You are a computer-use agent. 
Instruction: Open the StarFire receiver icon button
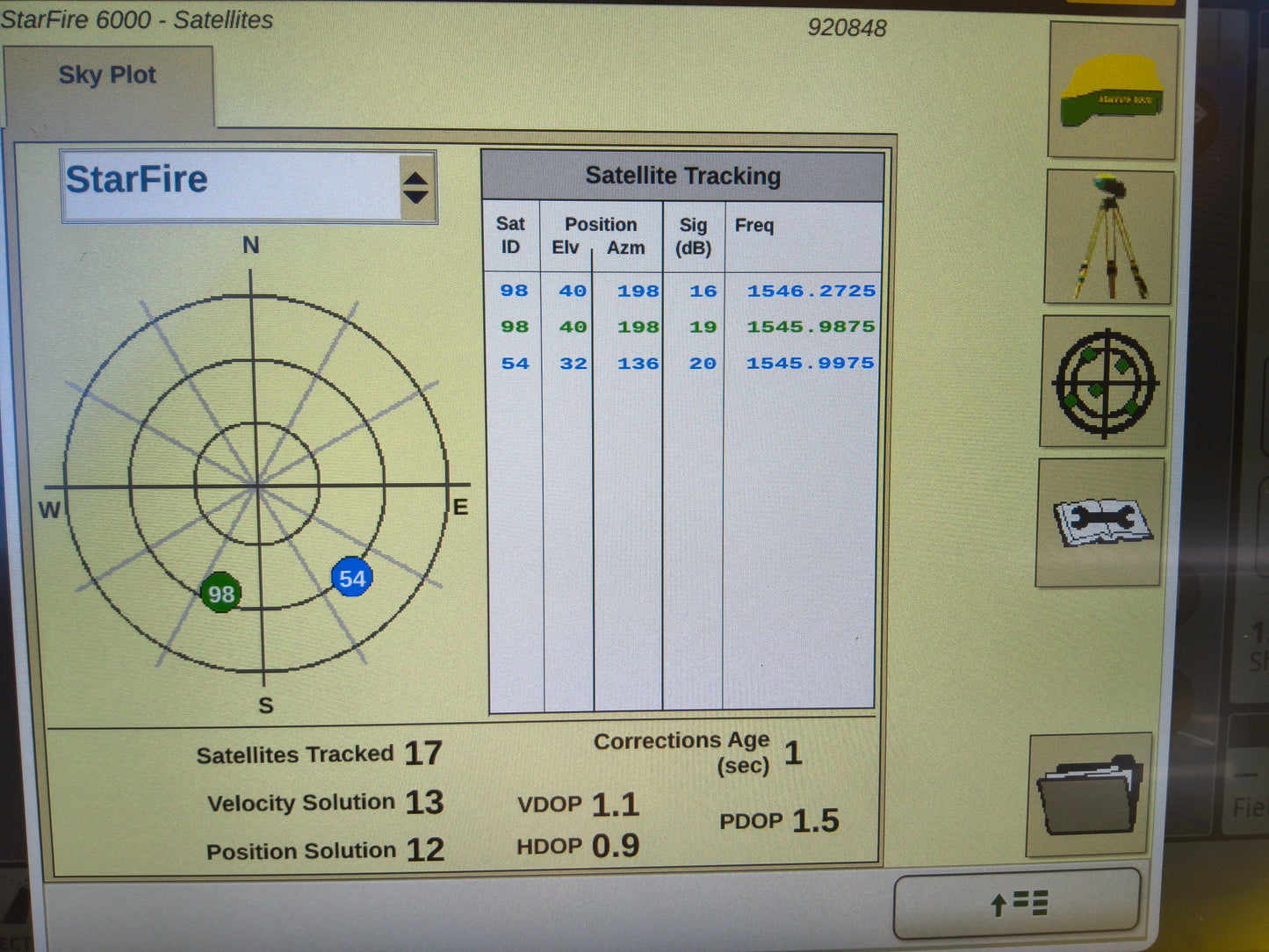[1113, 91]
